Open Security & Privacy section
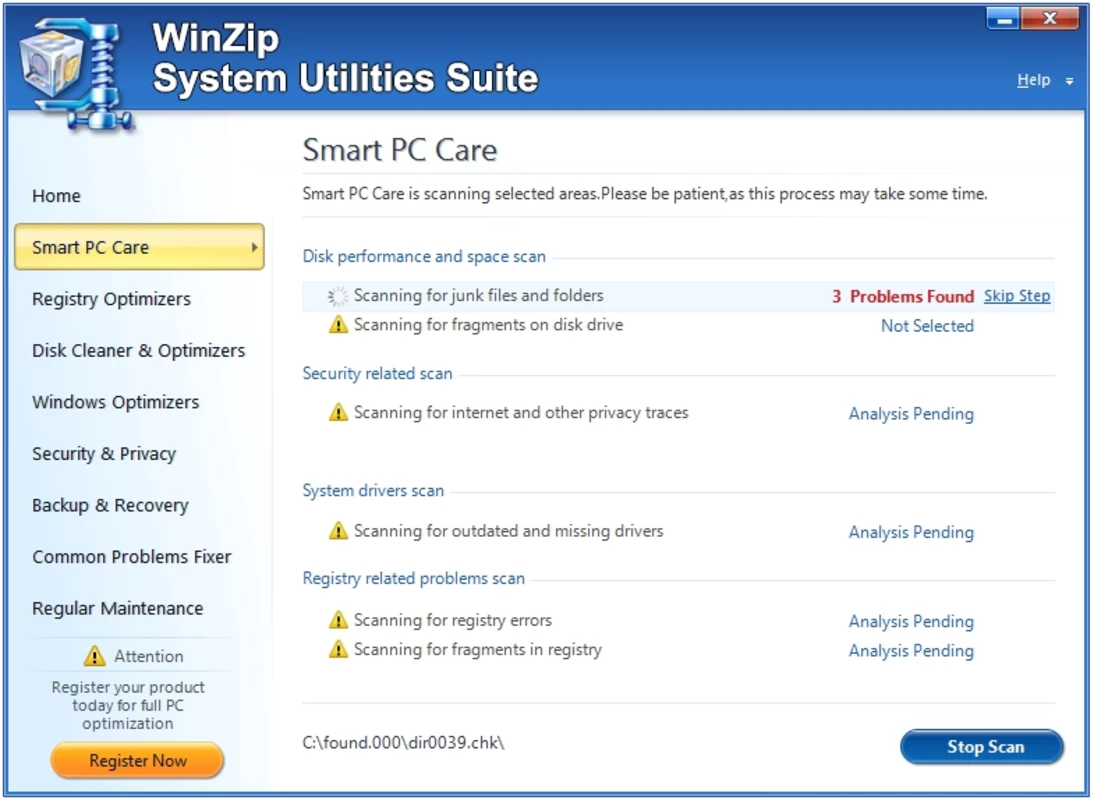Screen dimensions: 1094x800 [104, 454]
